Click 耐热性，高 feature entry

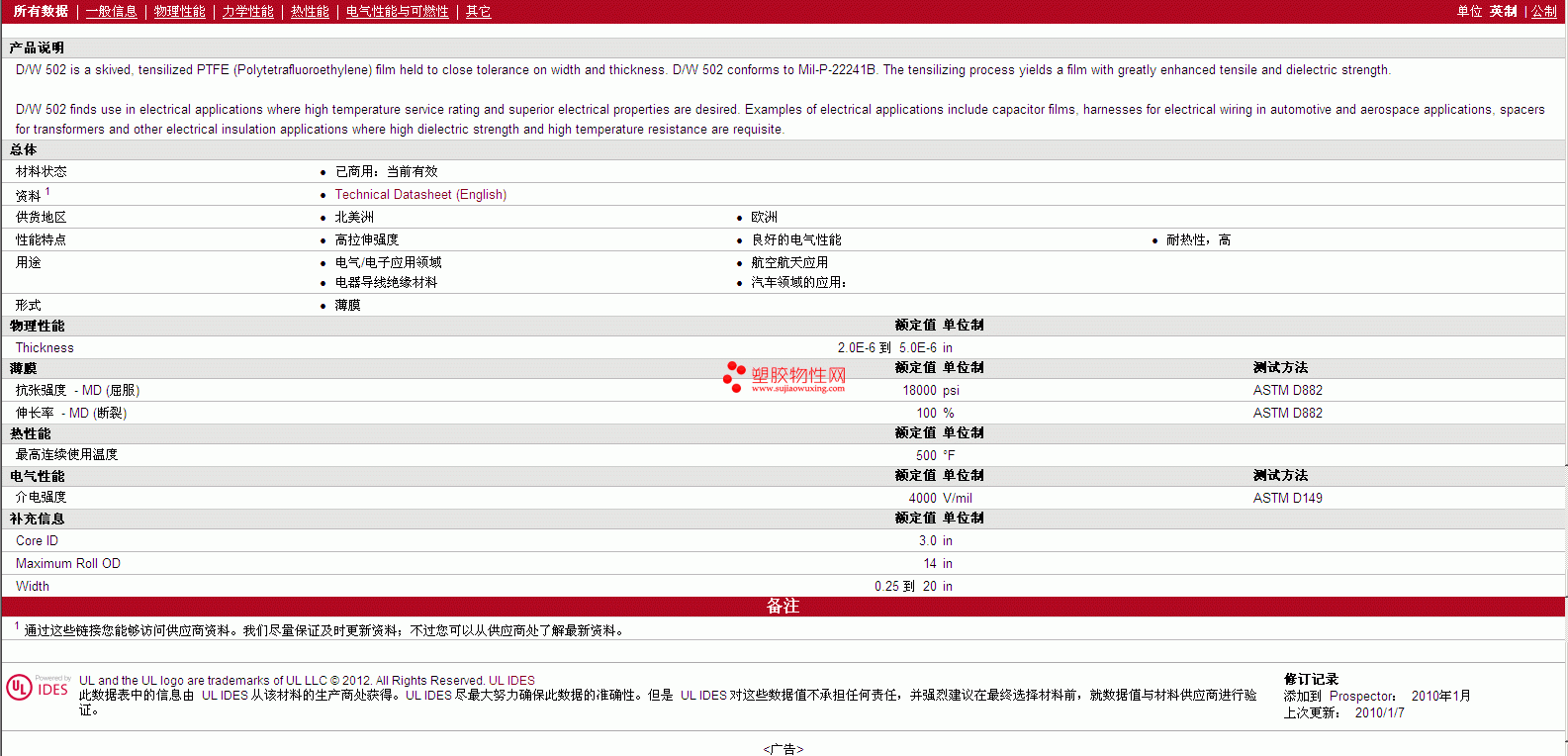point(1198,239)
